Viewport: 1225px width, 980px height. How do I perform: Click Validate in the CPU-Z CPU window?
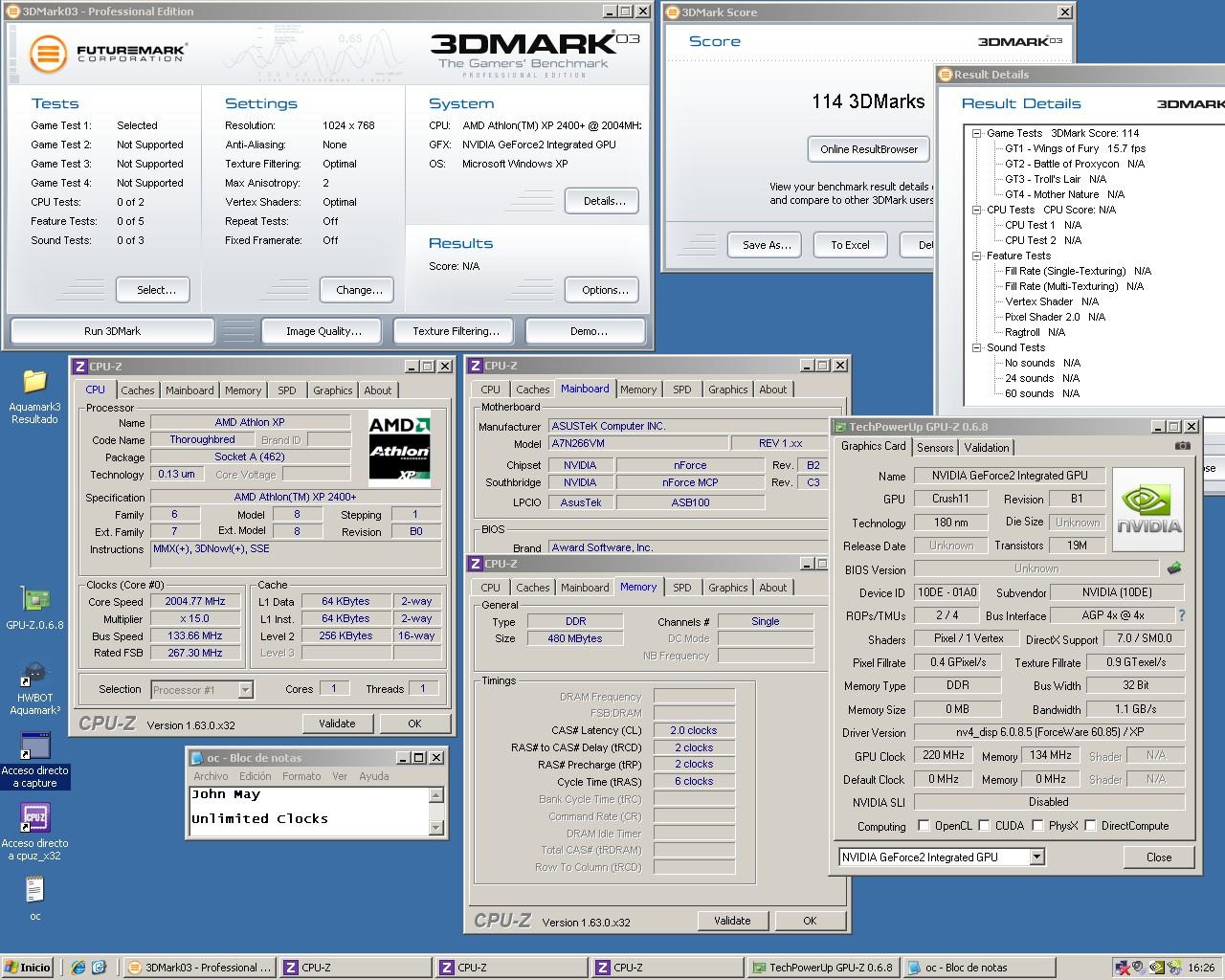click(x=337, y=724)
